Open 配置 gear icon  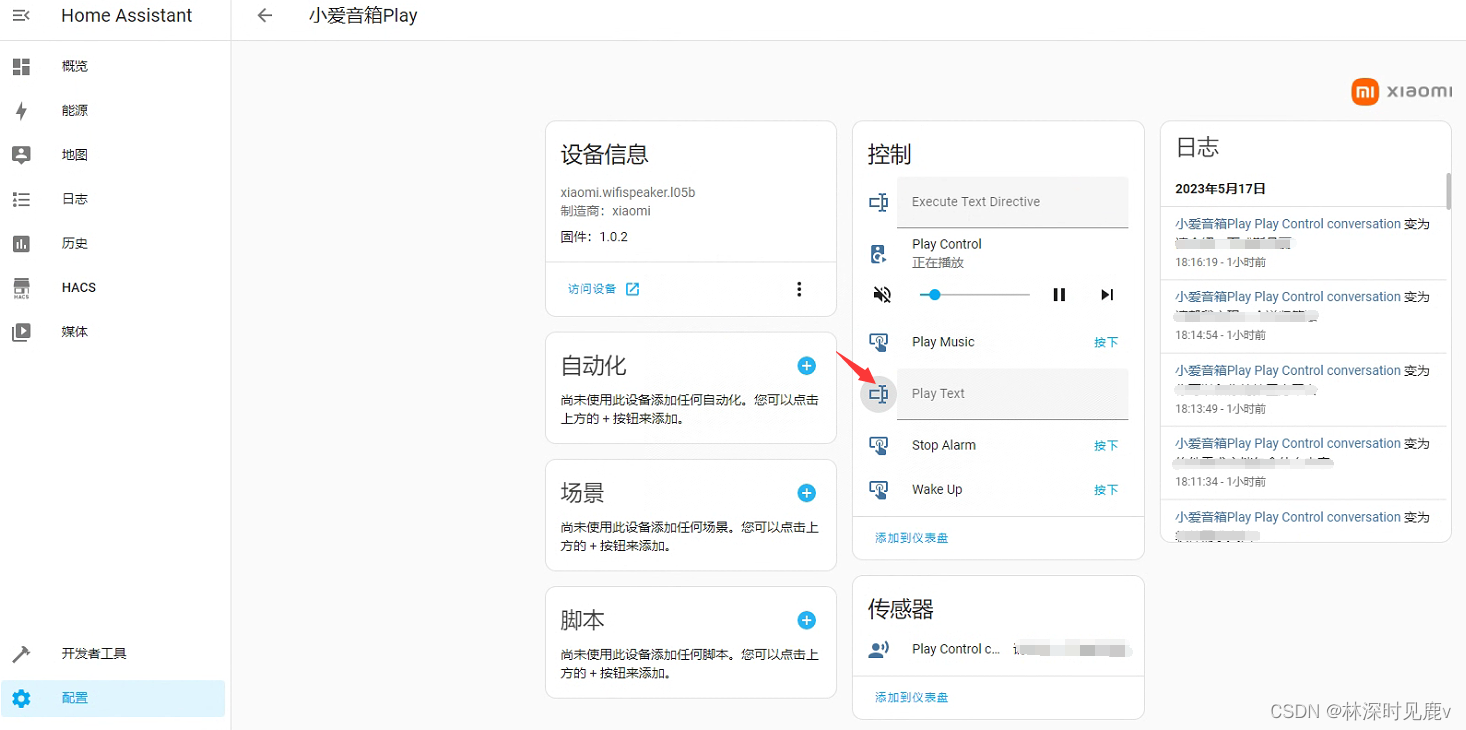(x=21, y=698)
